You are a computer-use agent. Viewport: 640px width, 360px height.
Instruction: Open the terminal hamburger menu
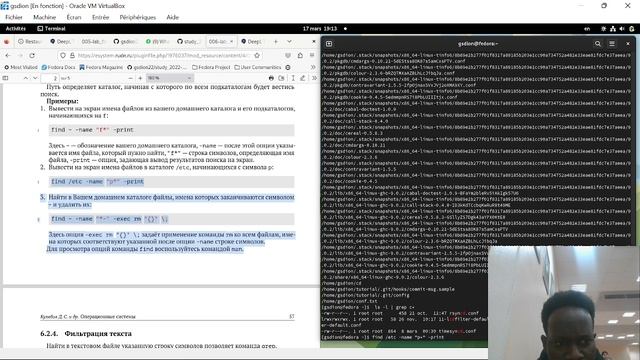(612, 44)
